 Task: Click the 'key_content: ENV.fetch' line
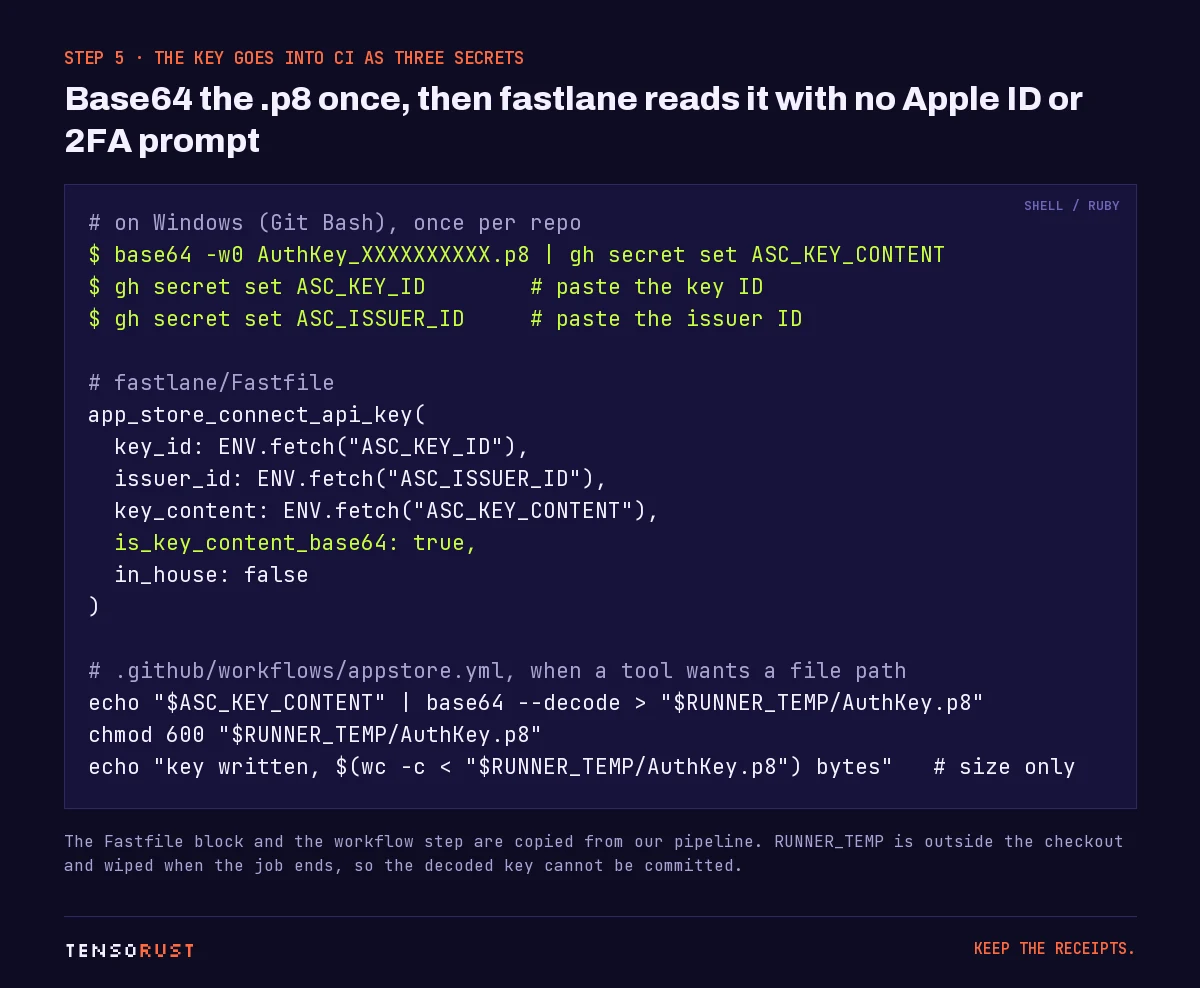pos(386,511)
